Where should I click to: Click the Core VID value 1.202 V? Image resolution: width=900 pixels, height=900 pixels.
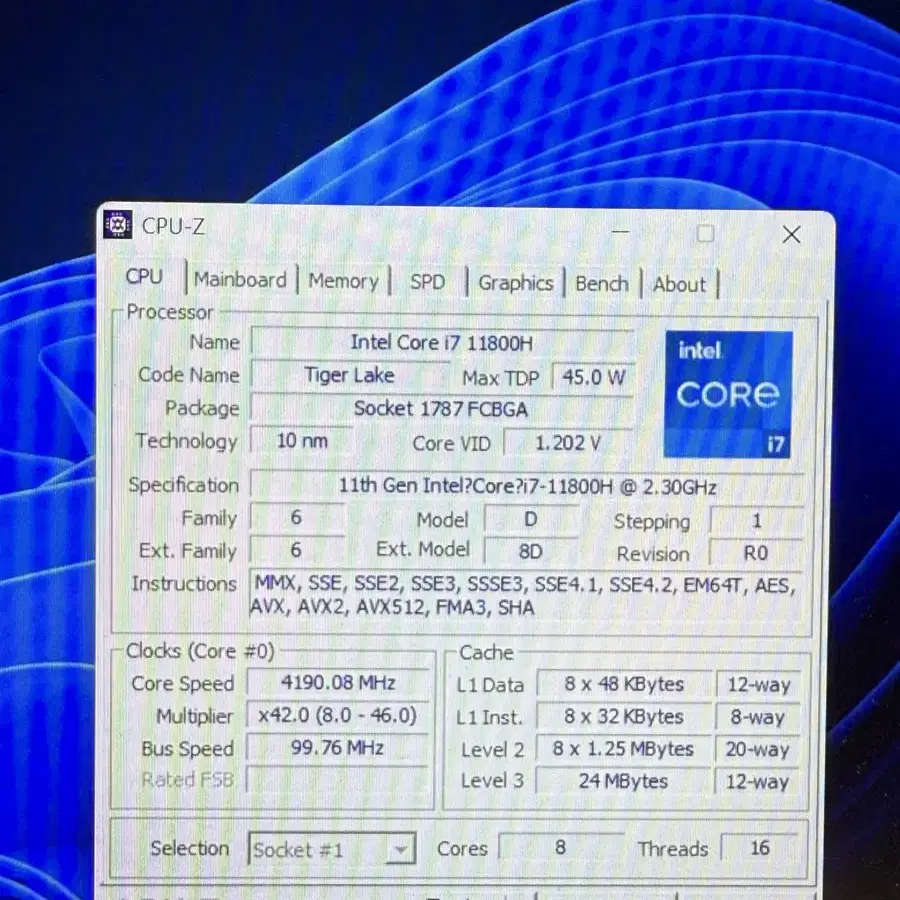568,443
